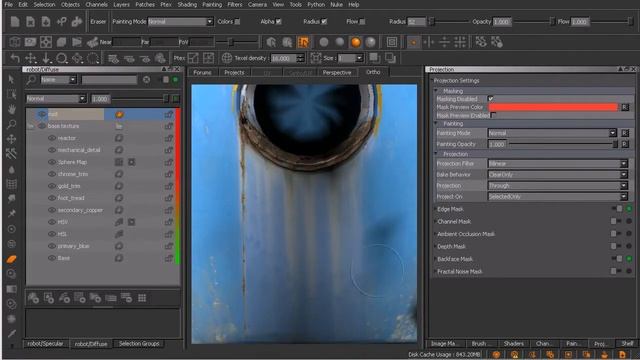Screen dimensions: 640x360
Task: Open the Shelf palette tab
Action: click(x=627, y=343)
